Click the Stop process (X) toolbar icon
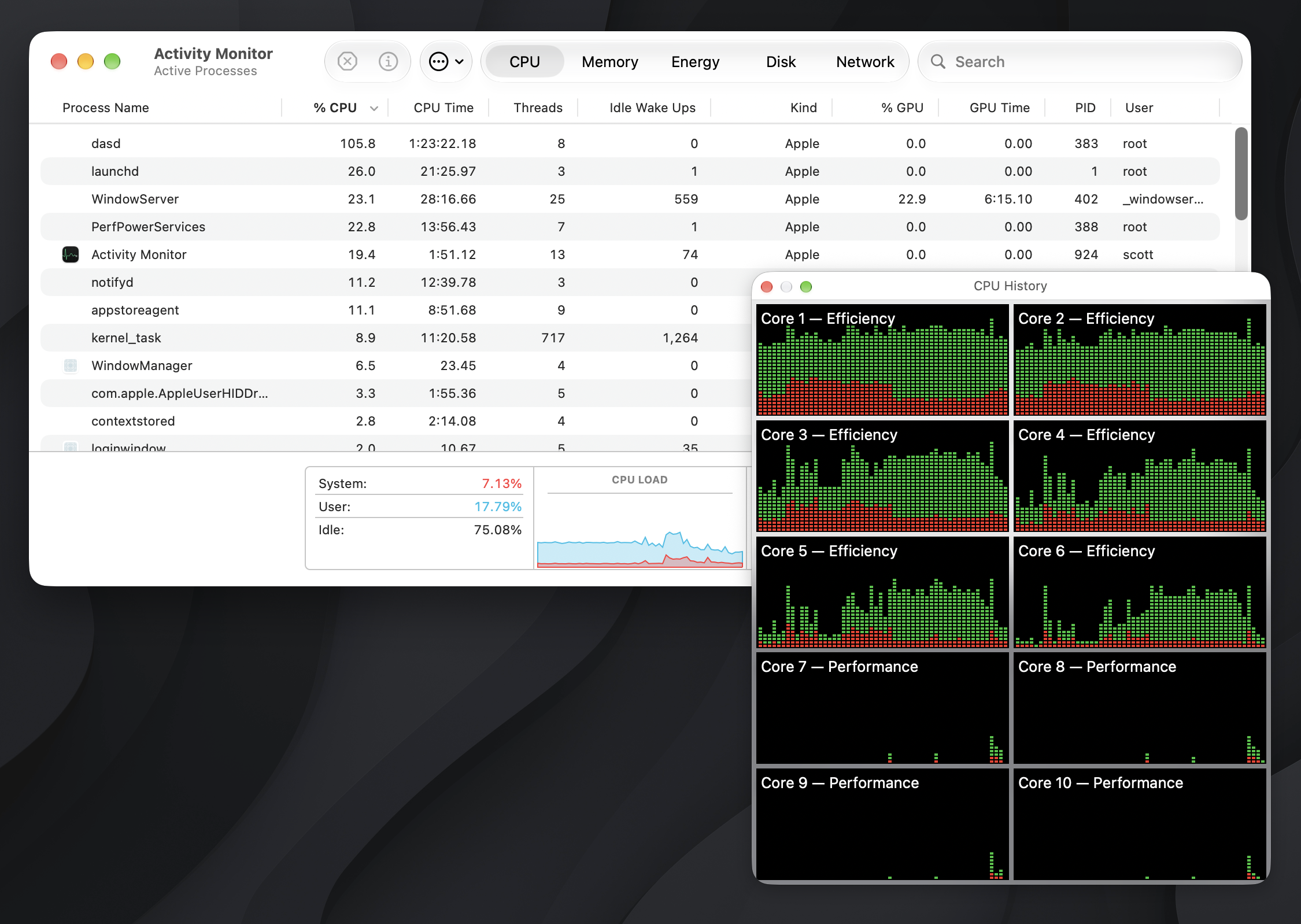Screen dimensions: 1301x924 (x=347, y=61)
